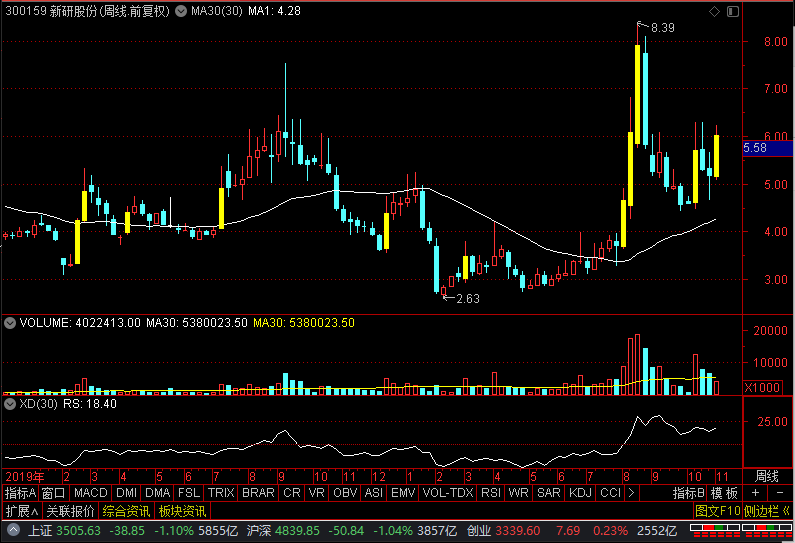Click the plus zoom-in button

pos(756,493)
